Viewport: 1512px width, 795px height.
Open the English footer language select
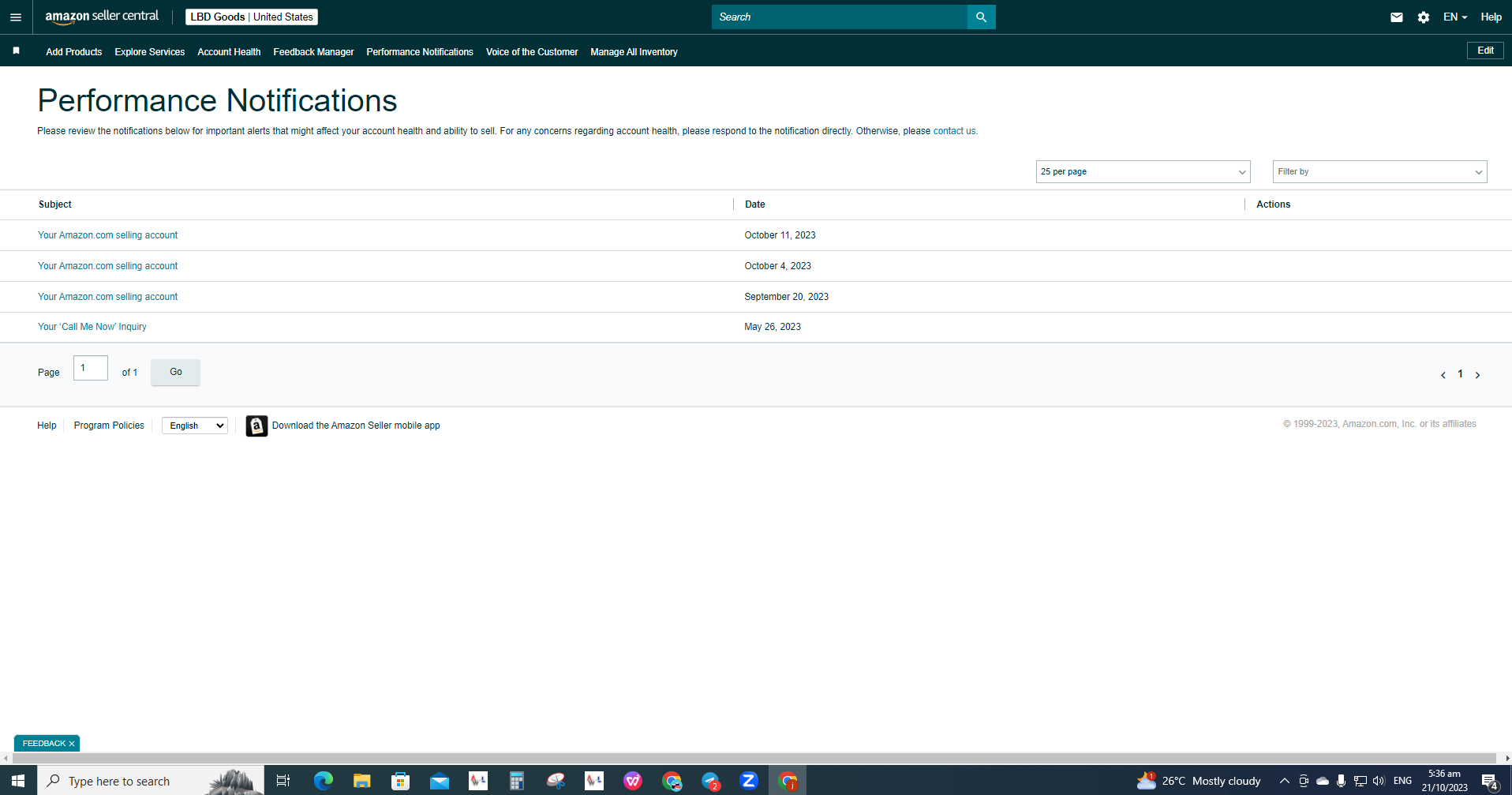click(x=195, y=426)
